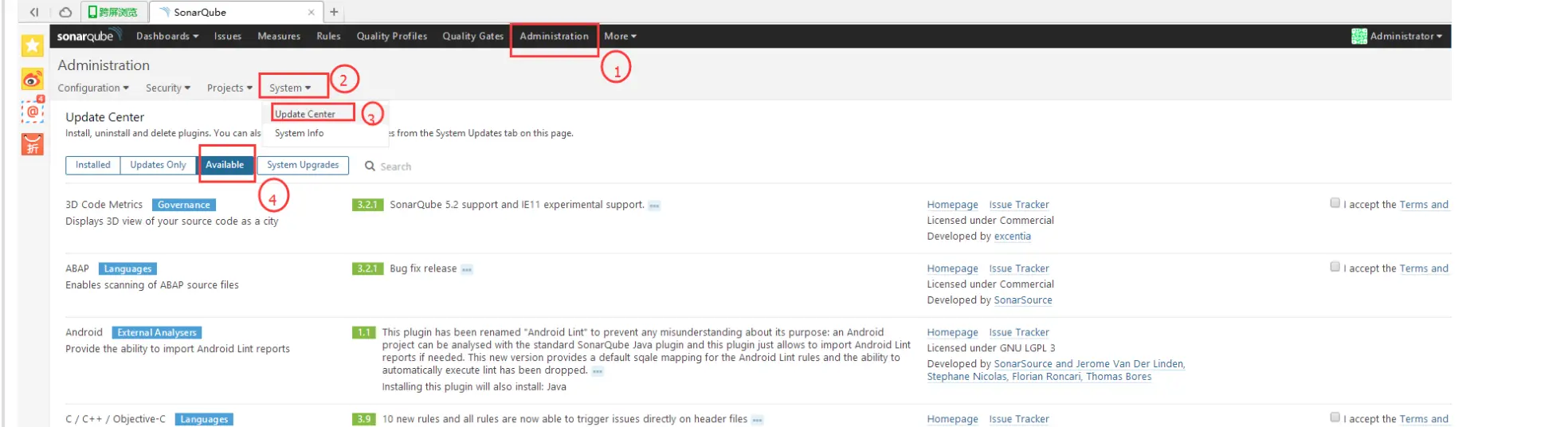Open the yellow star favorites sidebar icon

[x=32, y=45]
